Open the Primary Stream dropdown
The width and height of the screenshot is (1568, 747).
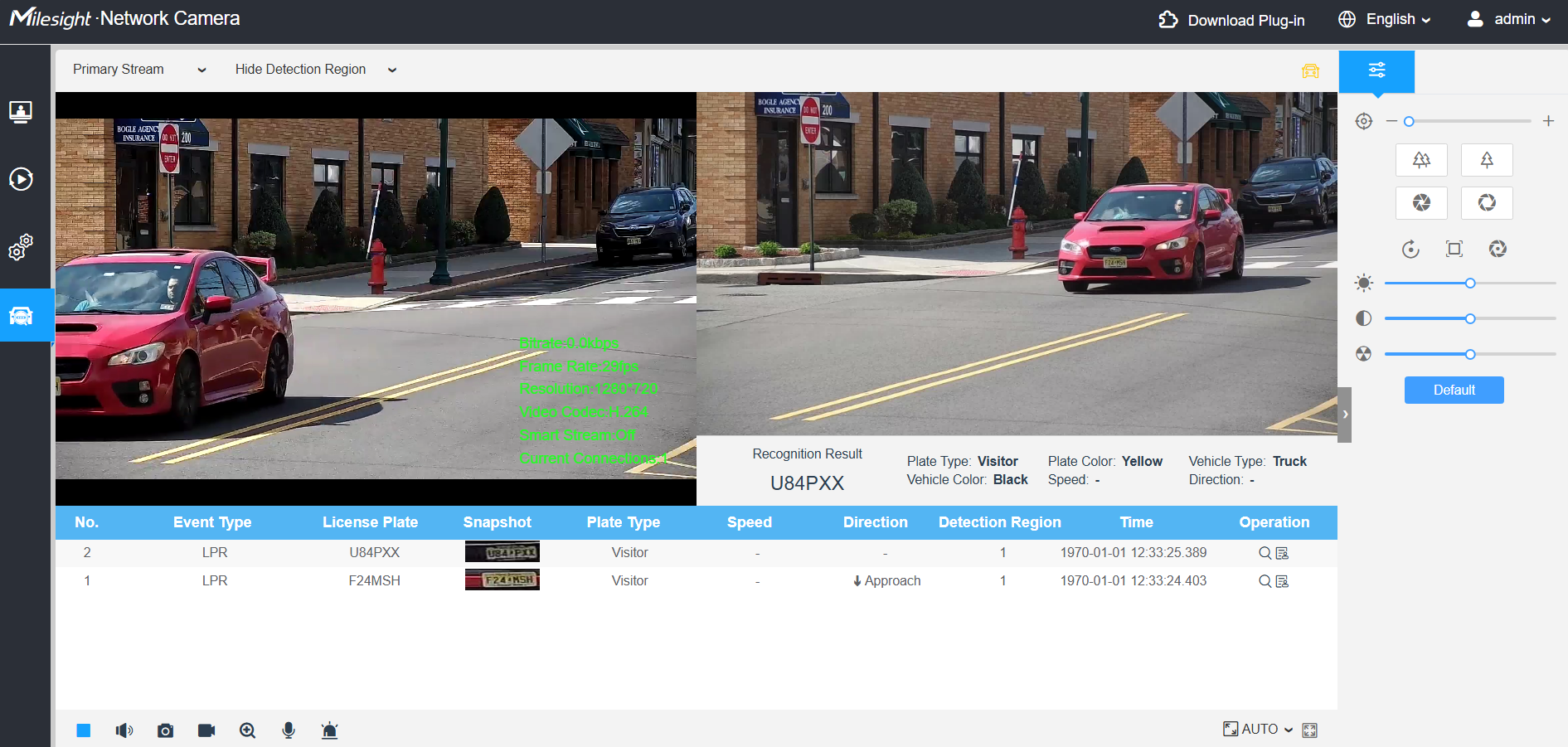tap(139, 70)
